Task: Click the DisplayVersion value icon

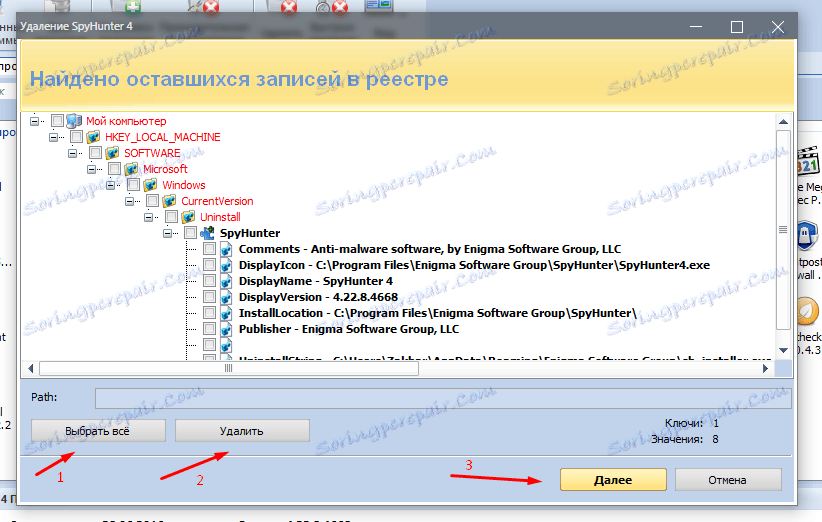Action: tap(226, 297)
